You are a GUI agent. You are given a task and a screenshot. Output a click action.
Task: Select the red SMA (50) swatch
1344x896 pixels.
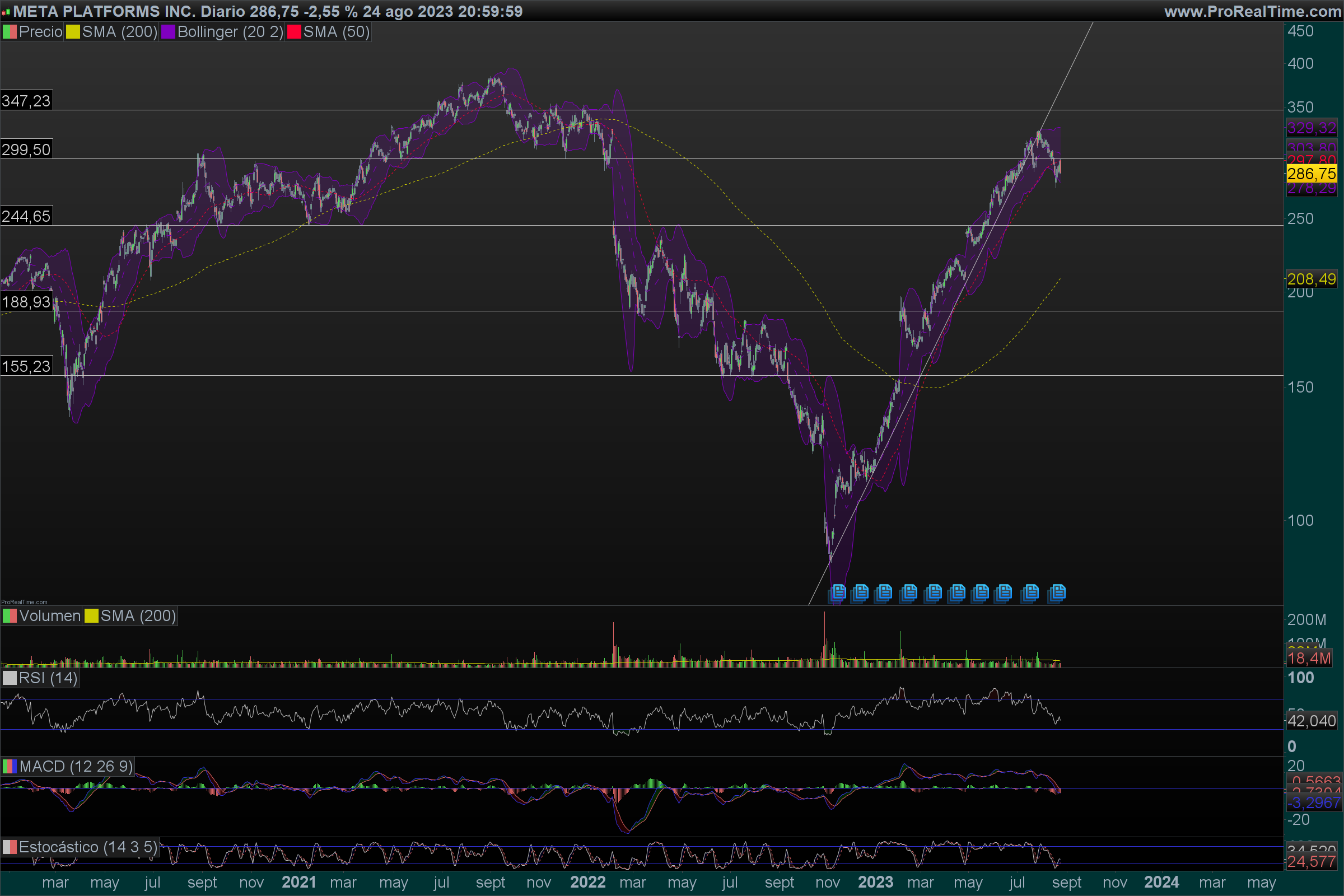pyautogui.click(x=293, y=32)
